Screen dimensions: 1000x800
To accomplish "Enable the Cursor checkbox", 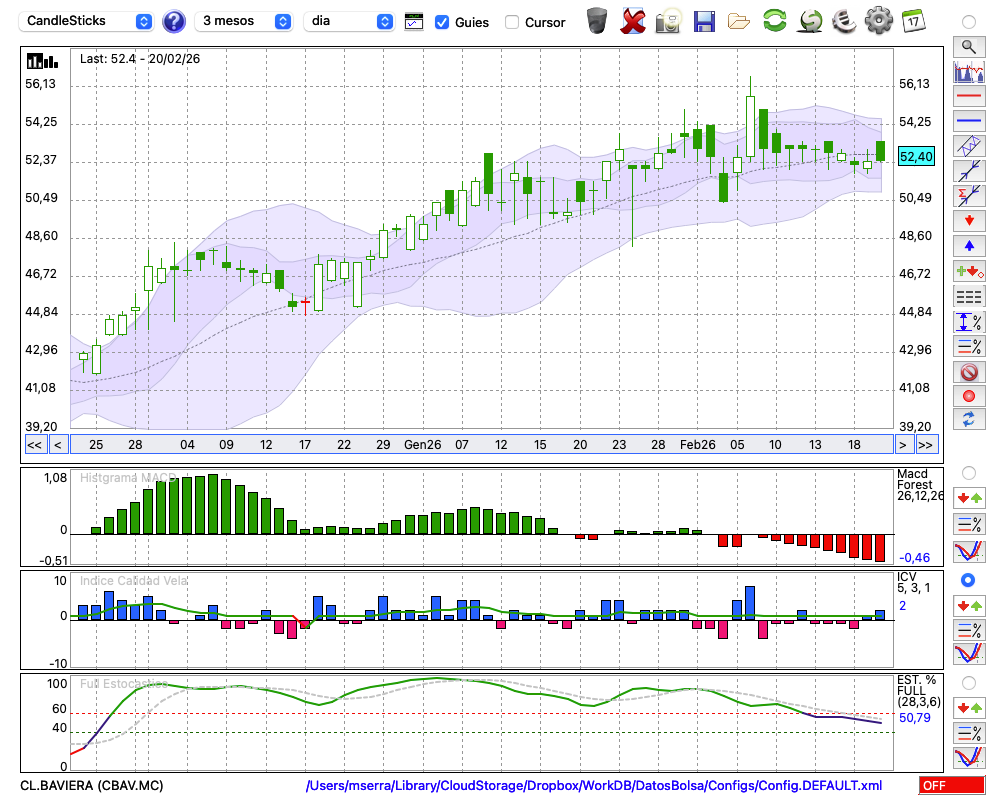I will pyautogui.click(x=512, y=22).
